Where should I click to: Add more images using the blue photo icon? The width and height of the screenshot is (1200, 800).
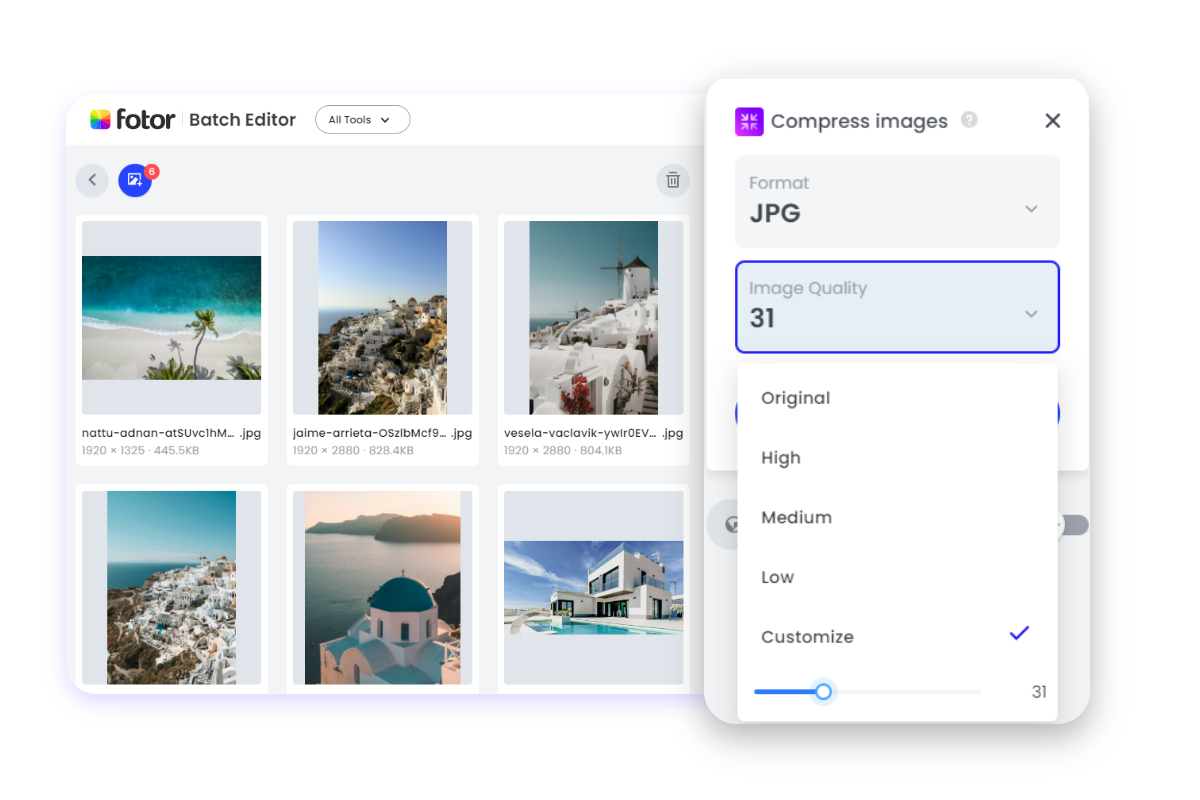(135, 180)
